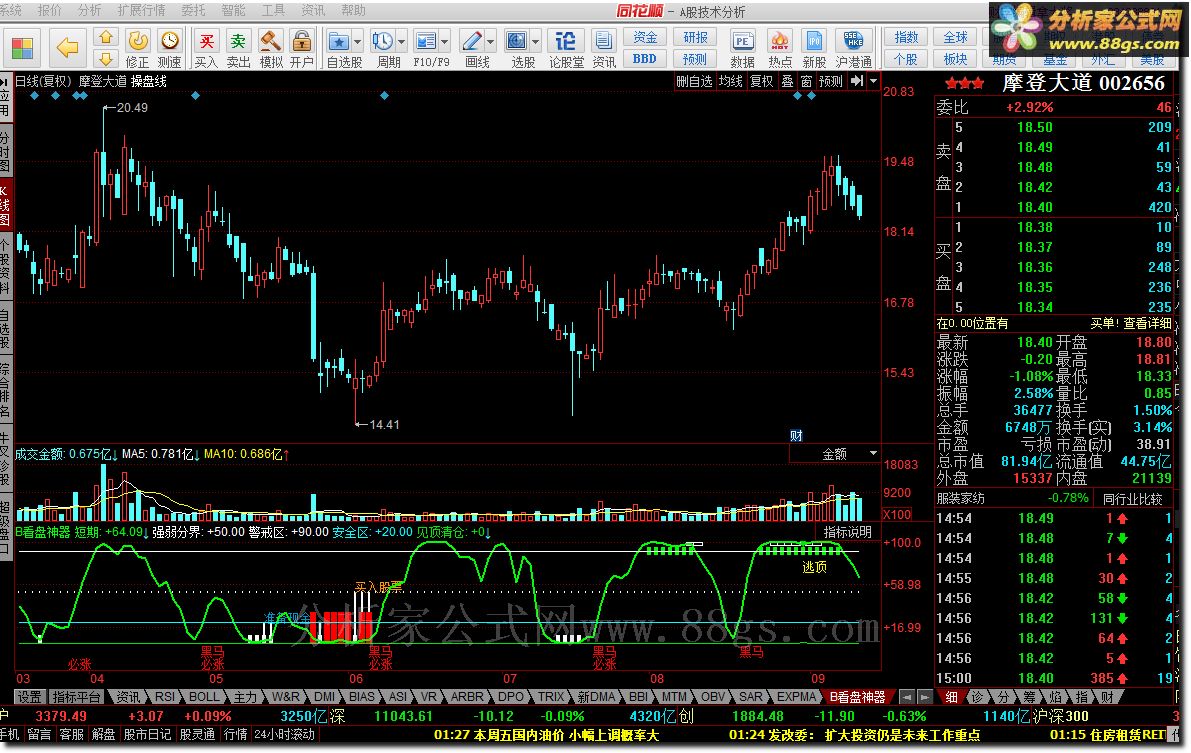Screen dimensions: 1191x753
Task: Open the 资讯 news document icon
Action: 604,41
